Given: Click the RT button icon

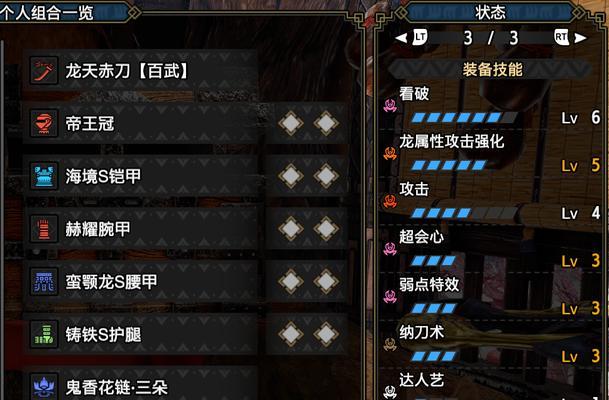Looking at the screenshot, I should (562, 37).
